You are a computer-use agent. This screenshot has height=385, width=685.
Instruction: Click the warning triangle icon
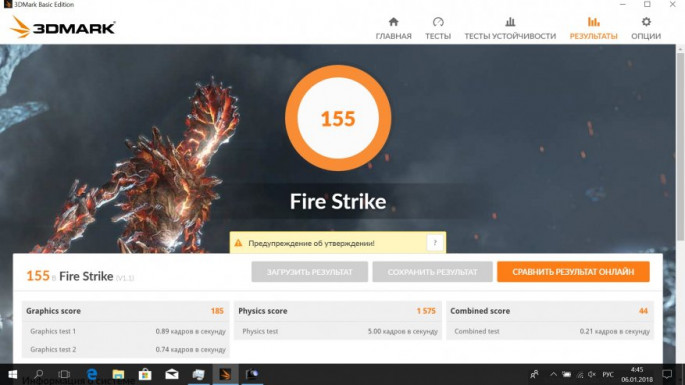pos(238,243)
